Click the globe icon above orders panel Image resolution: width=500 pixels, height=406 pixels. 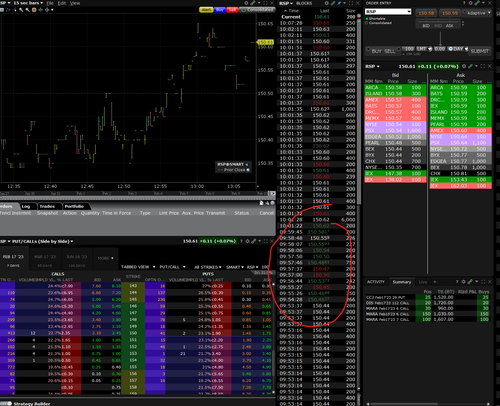point(273,203)
